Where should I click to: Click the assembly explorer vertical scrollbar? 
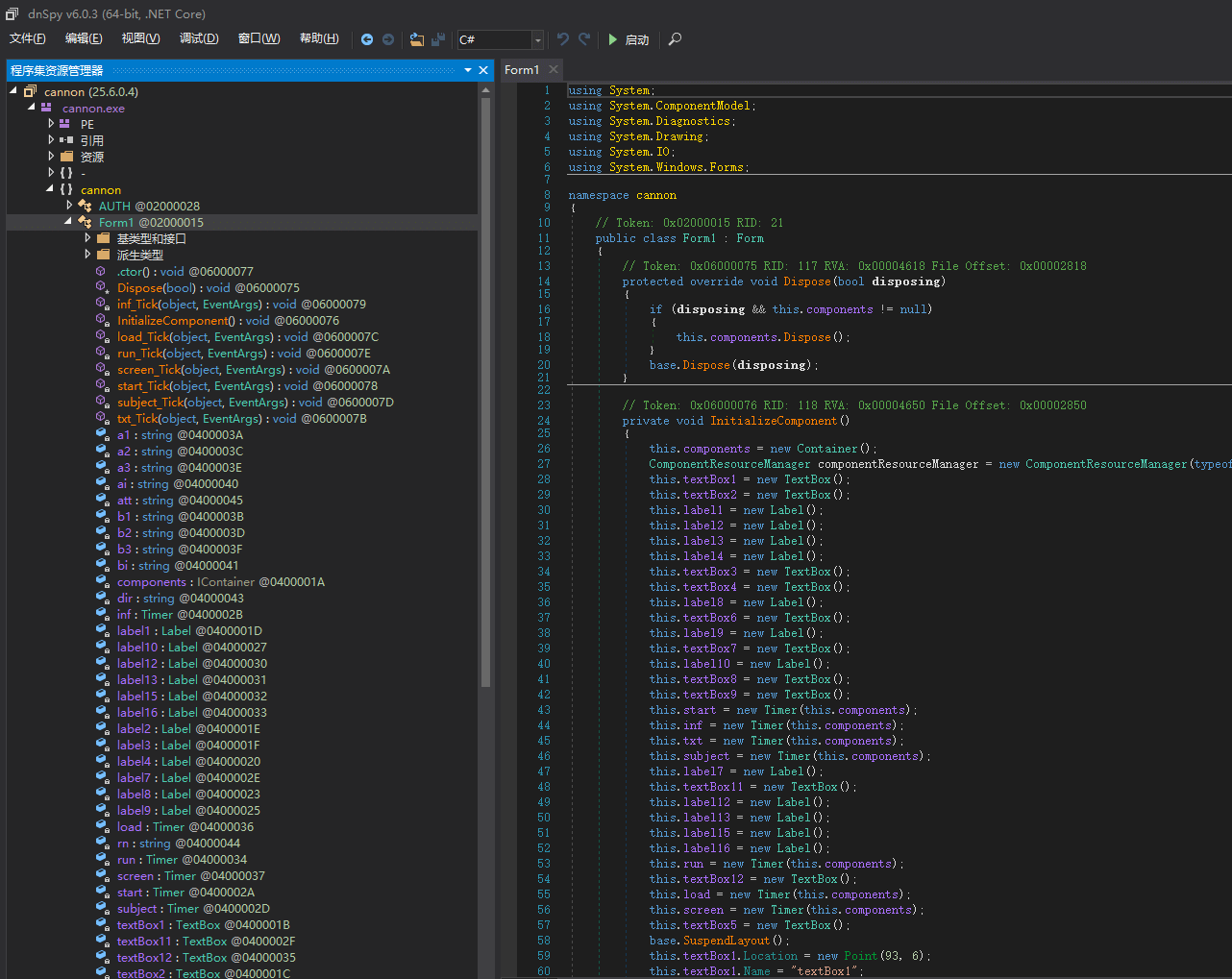[x=485, y=384]
